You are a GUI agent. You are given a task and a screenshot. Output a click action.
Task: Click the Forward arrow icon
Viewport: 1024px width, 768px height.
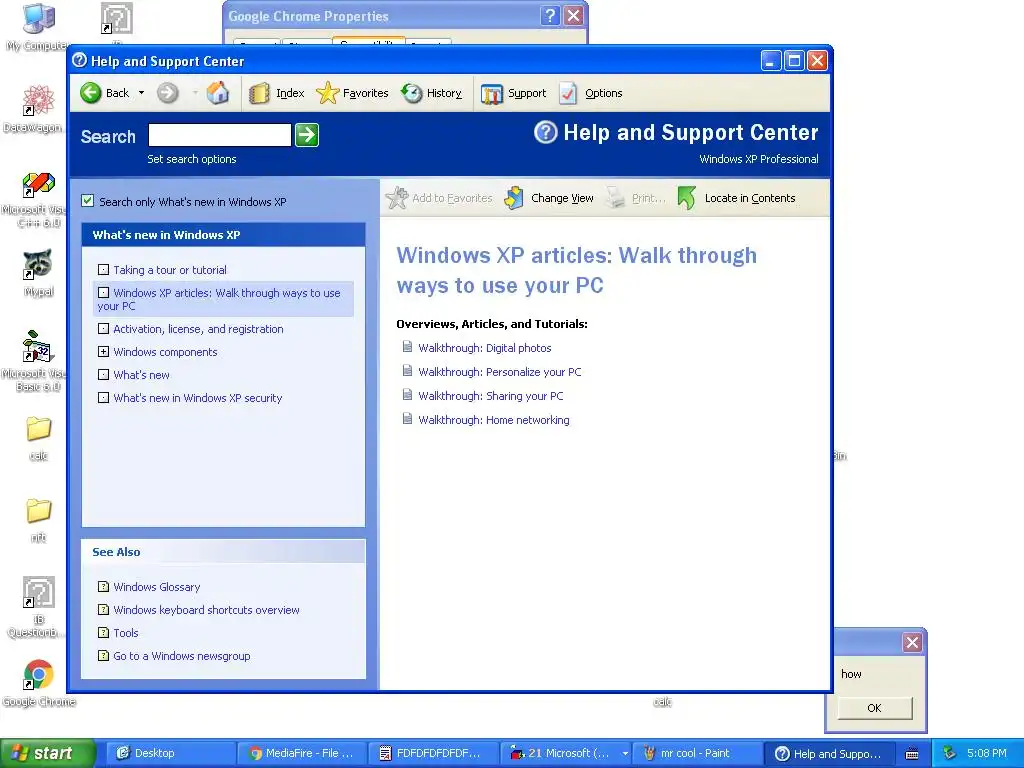coord(167,93)
